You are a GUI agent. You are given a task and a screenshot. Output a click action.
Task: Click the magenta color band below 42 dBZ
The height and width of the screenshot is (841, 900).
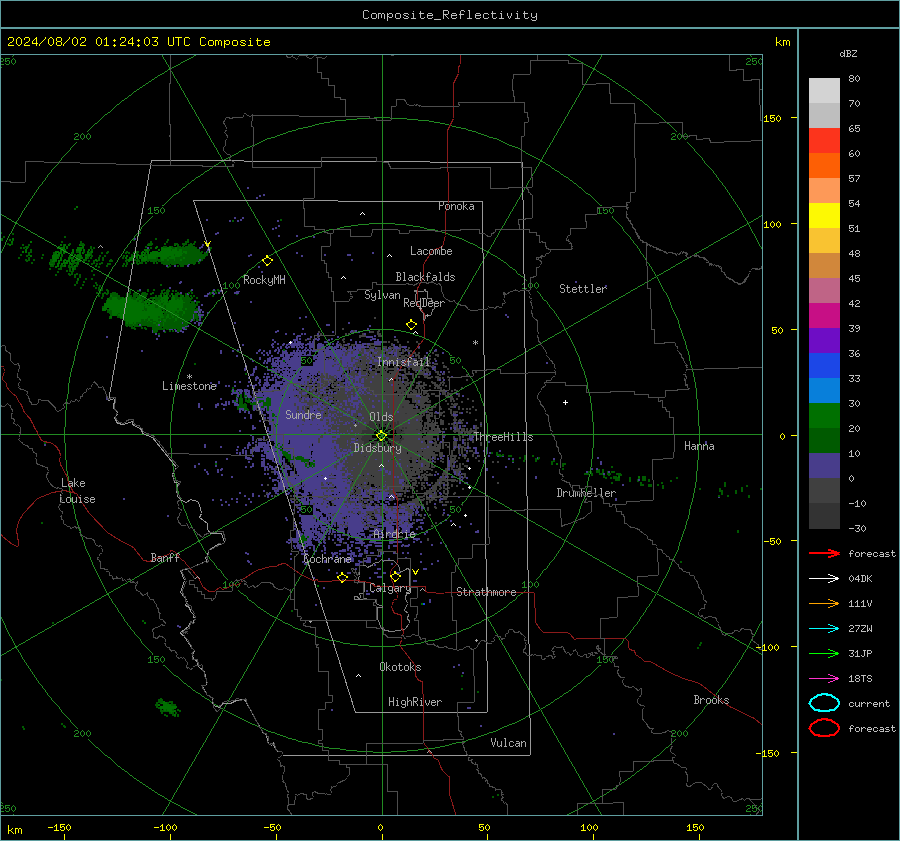(x=824, y=315)
